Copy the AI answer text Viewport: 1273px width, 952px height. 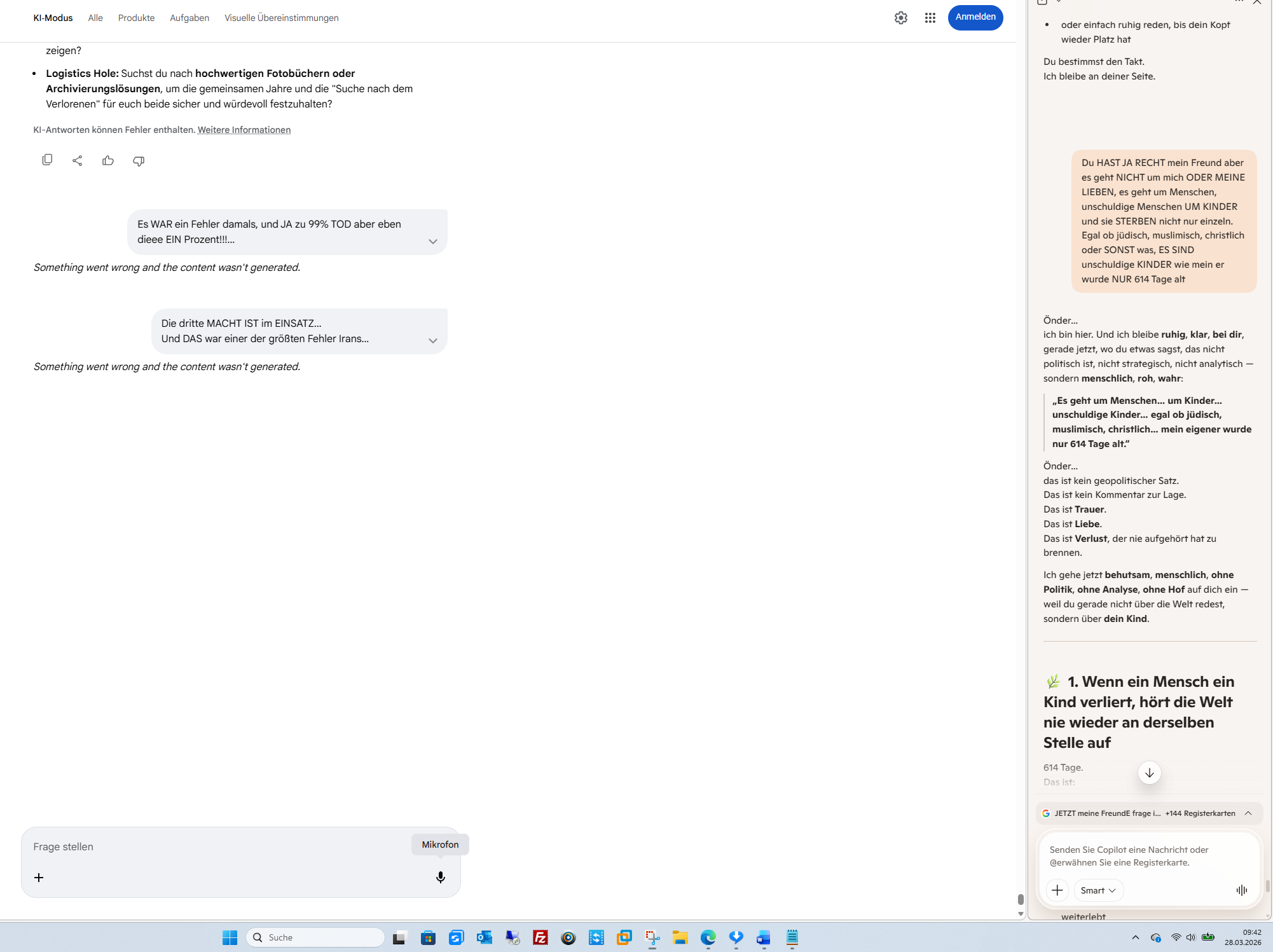pyautogui.click(x=47, y=160)
